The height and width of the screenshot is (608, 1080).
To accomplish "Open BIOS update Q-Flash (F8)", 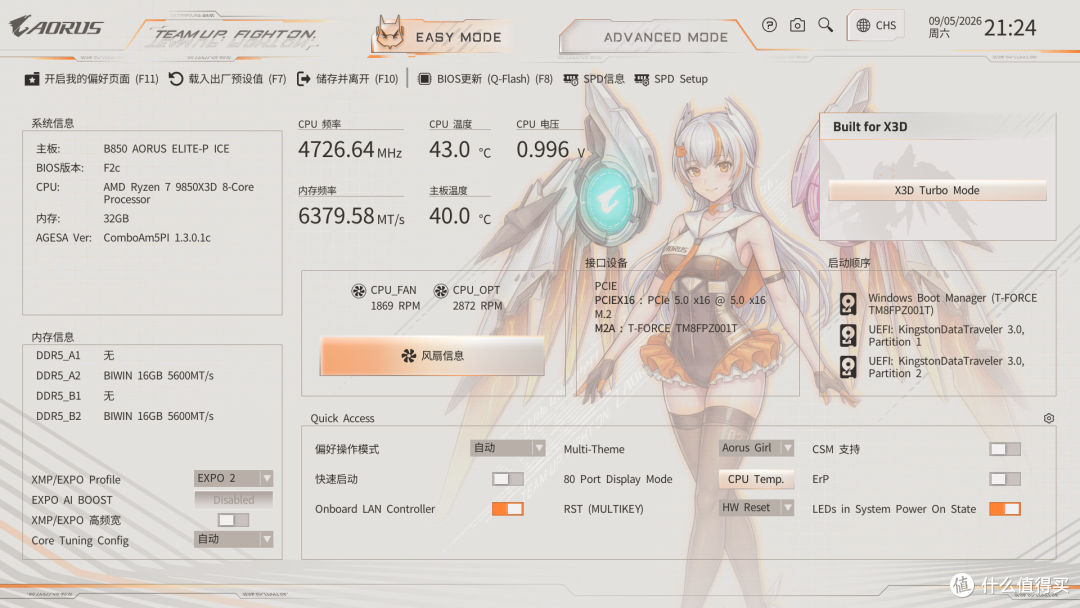I will 485,79.
